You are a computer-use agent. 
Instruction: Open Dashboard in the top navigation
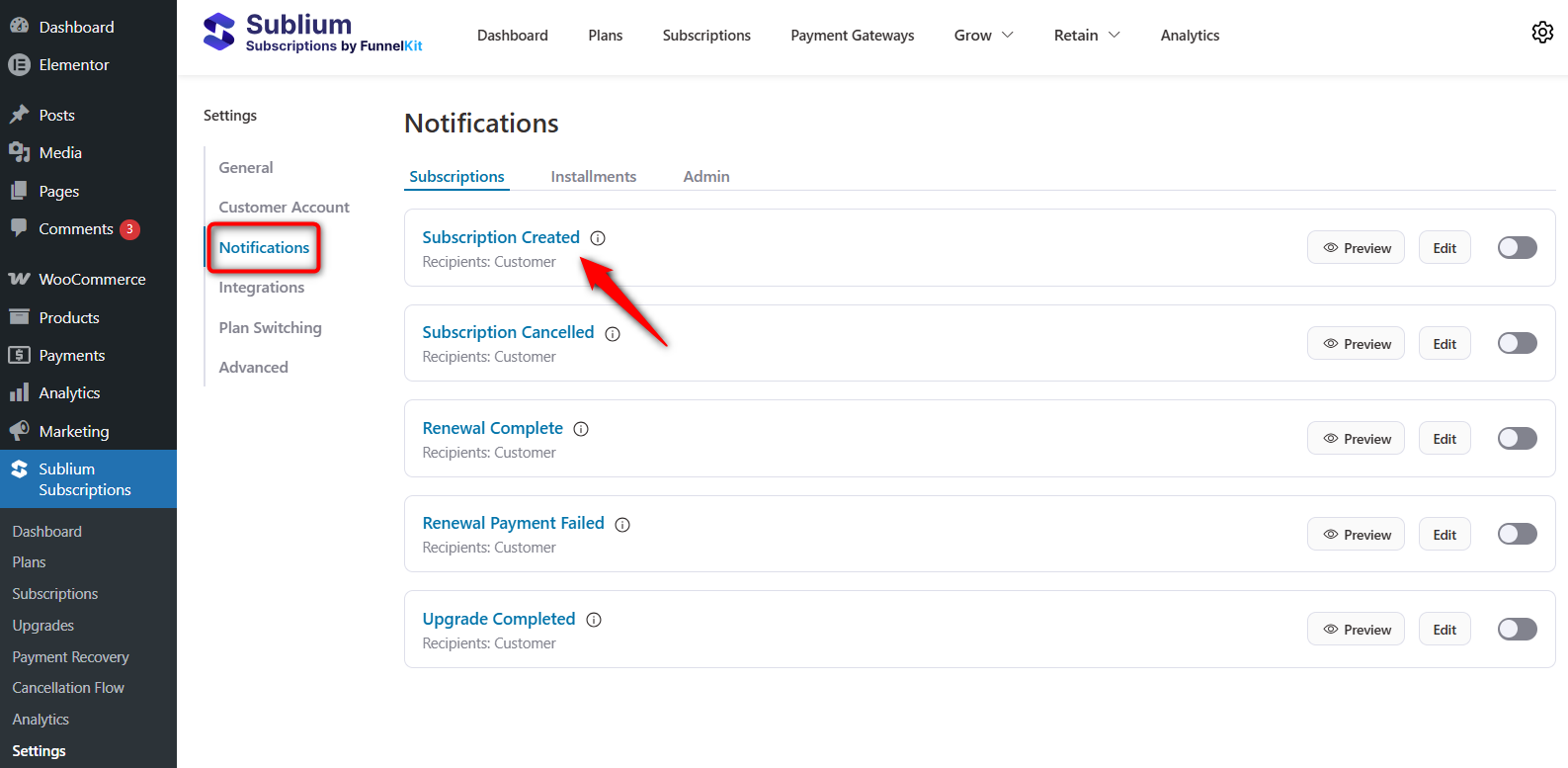[512, 36]
